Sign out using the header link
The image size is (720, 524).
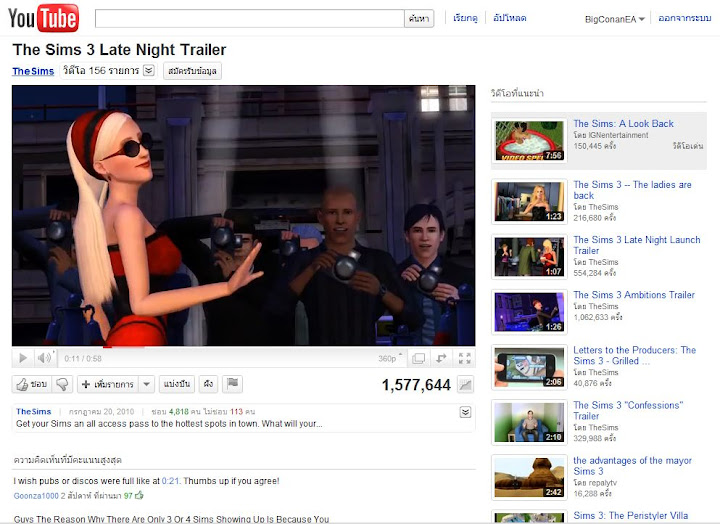[x=684, y=18]
